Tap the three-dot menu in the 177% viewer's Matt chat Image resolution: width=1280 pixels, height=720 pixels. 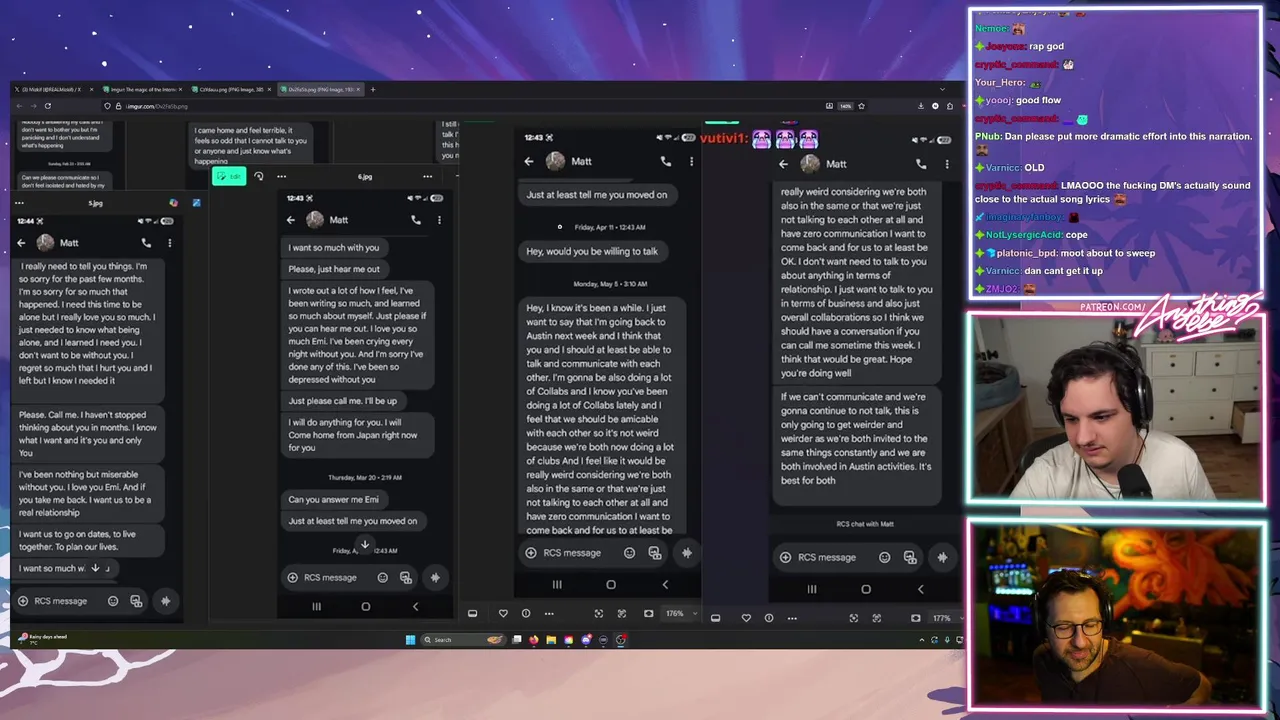click(946, 164)
